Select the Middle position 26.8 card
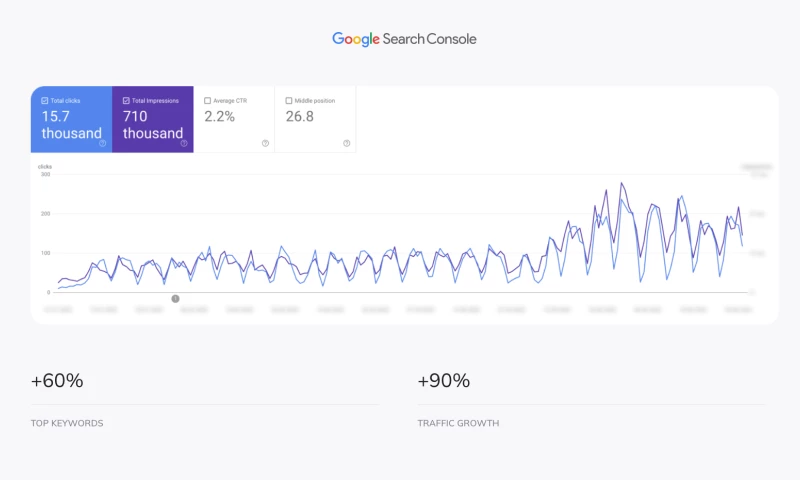 [x=315, y=120]
